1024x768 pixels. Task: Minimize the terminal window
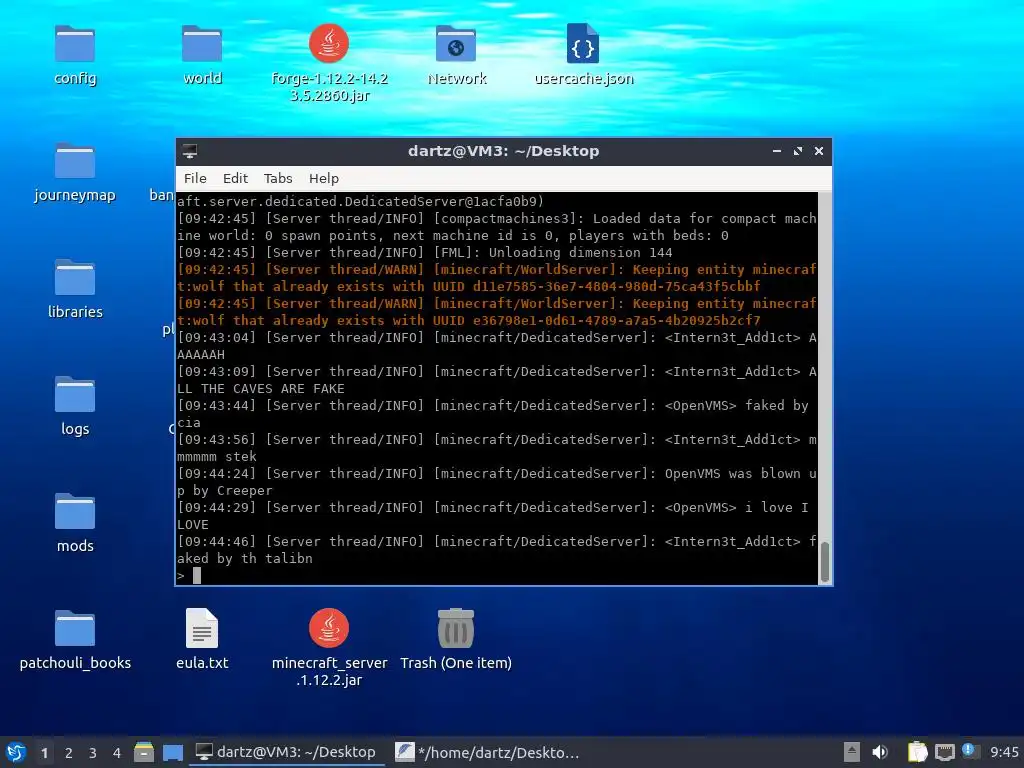point(776,151)
